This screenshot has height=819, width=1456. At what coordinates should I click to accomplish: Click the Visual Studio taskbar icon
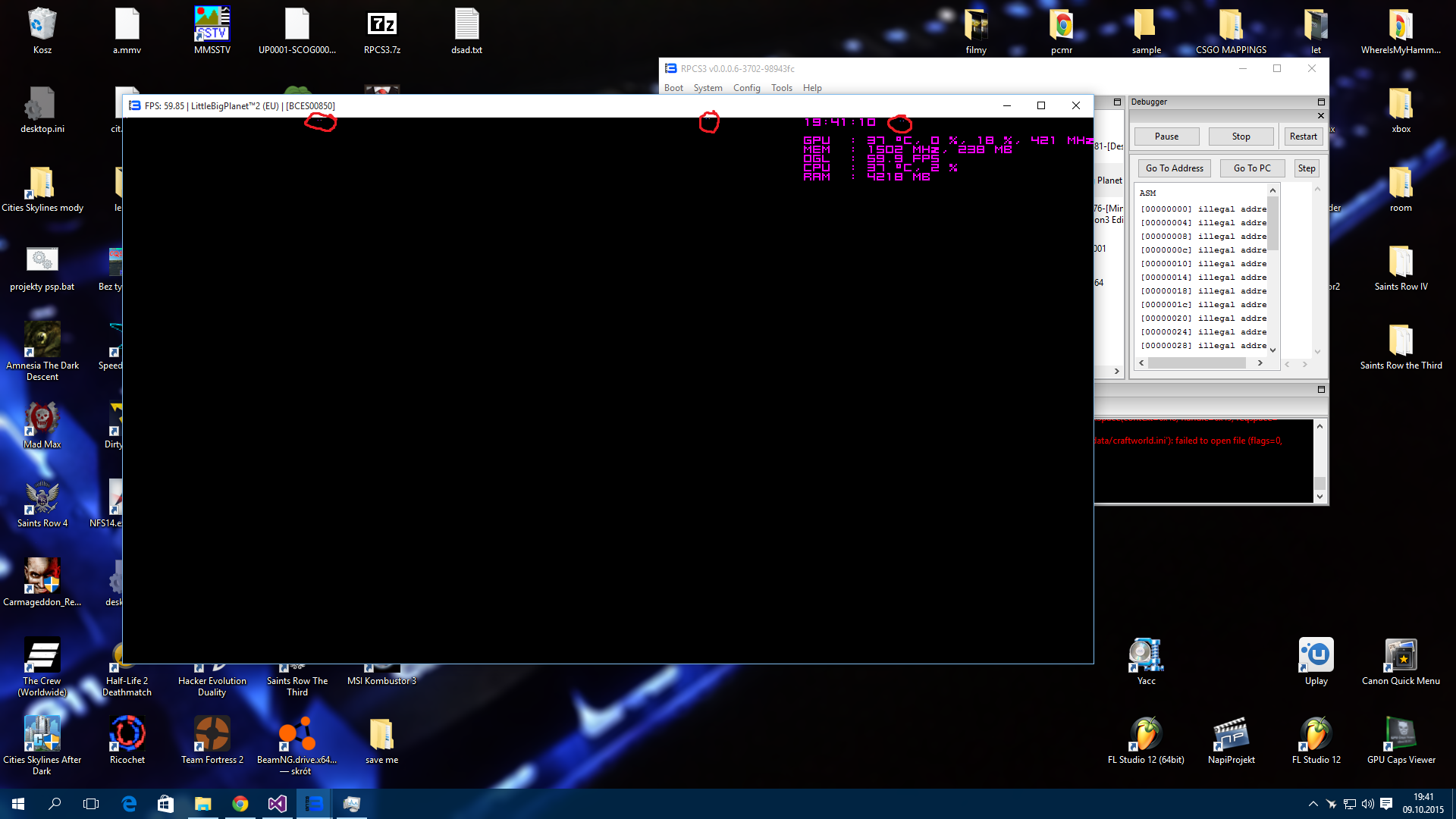pos(277,804)
